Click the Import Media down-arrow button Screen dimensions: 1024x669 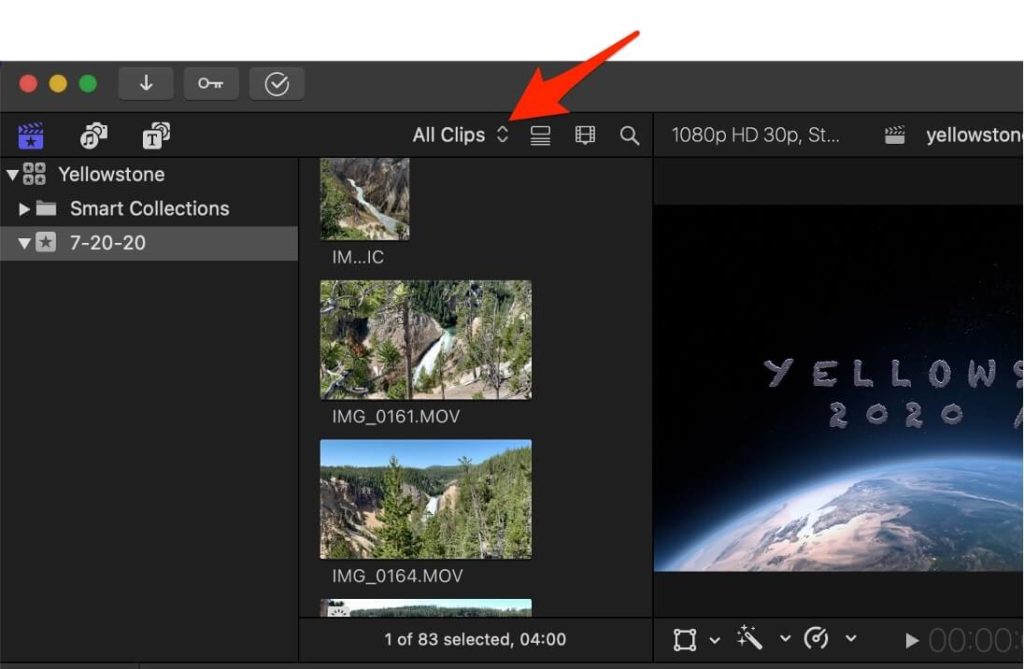[146, 84]
